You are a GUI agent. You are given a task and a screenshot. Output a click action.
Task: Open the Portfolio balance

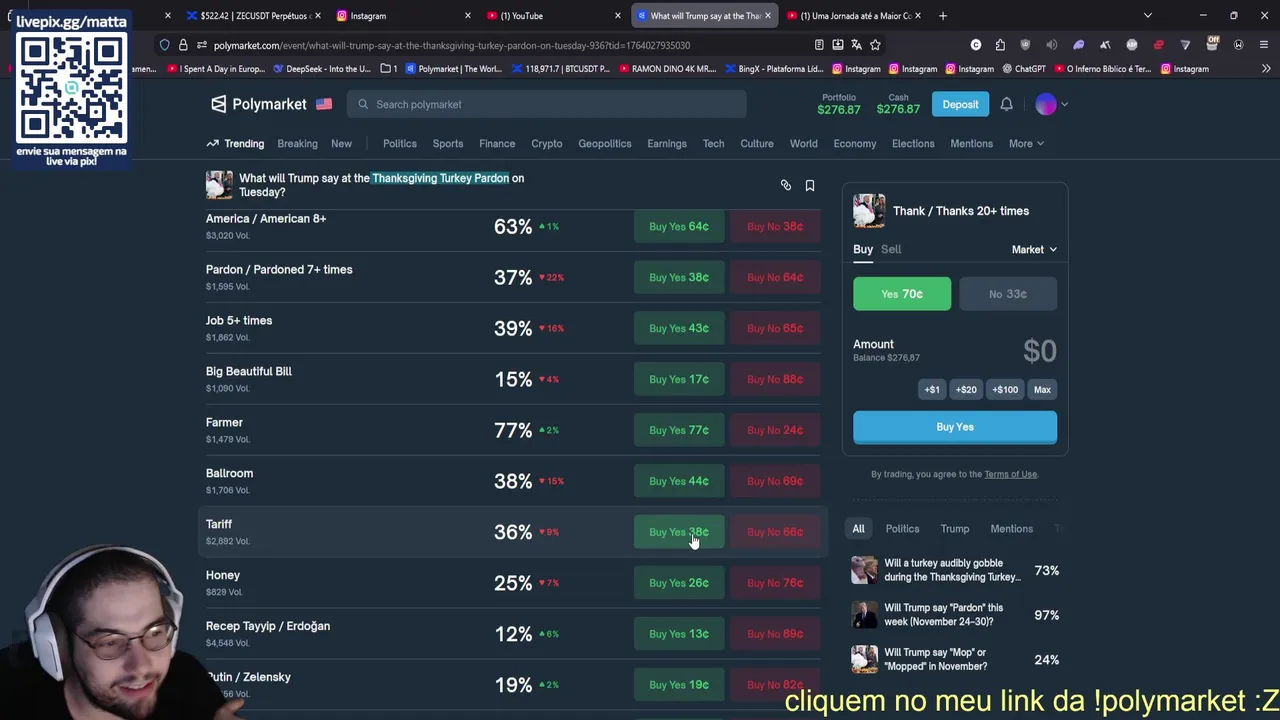pyautogui.click(x=839, y=104)
